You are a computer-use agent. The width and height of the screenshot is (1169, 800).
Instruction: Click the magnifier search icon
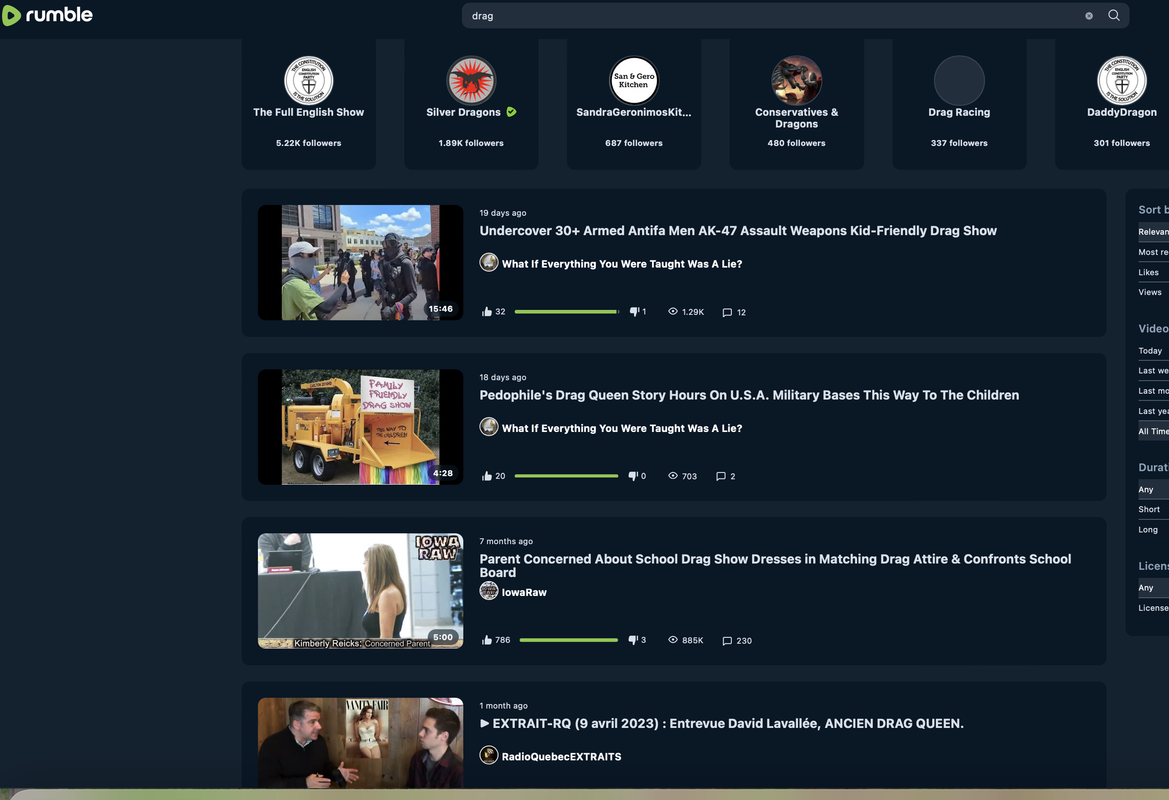(x=1113, y=15)
